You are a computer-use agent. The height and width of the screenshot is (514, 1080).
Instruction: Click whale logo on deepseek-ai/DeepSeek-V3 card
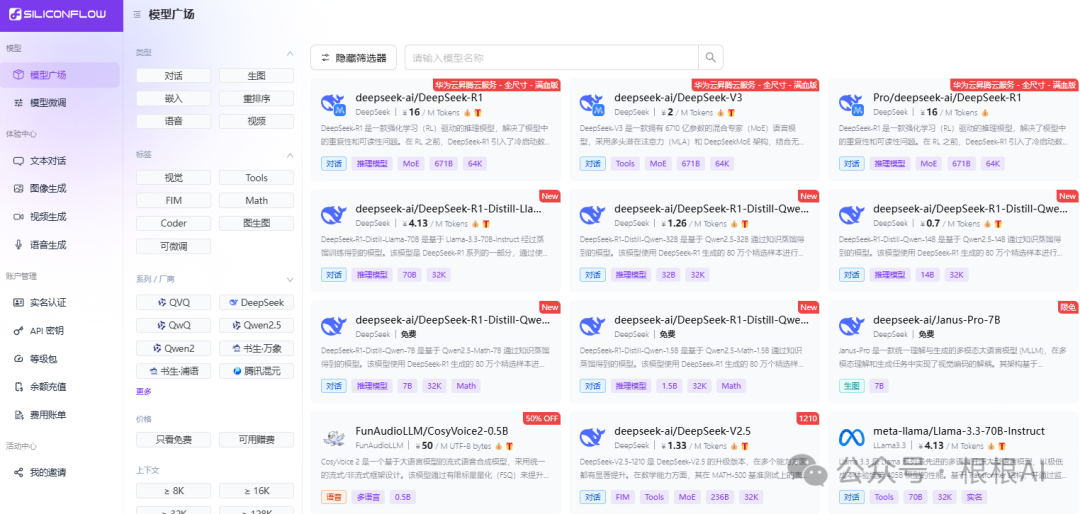592,104
